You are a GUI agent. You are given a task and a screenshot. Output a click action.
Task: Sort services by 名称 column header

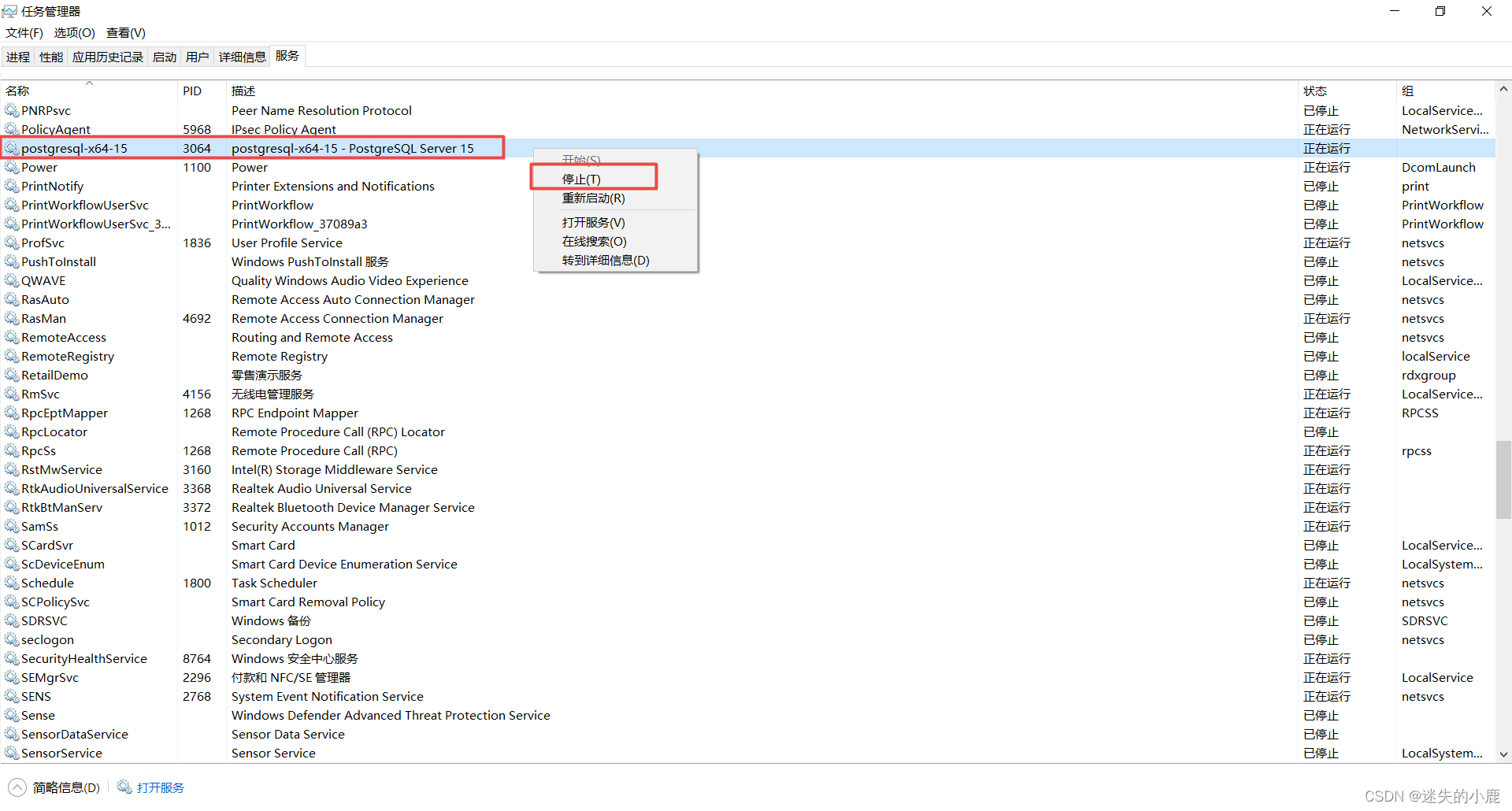point(89,91)
